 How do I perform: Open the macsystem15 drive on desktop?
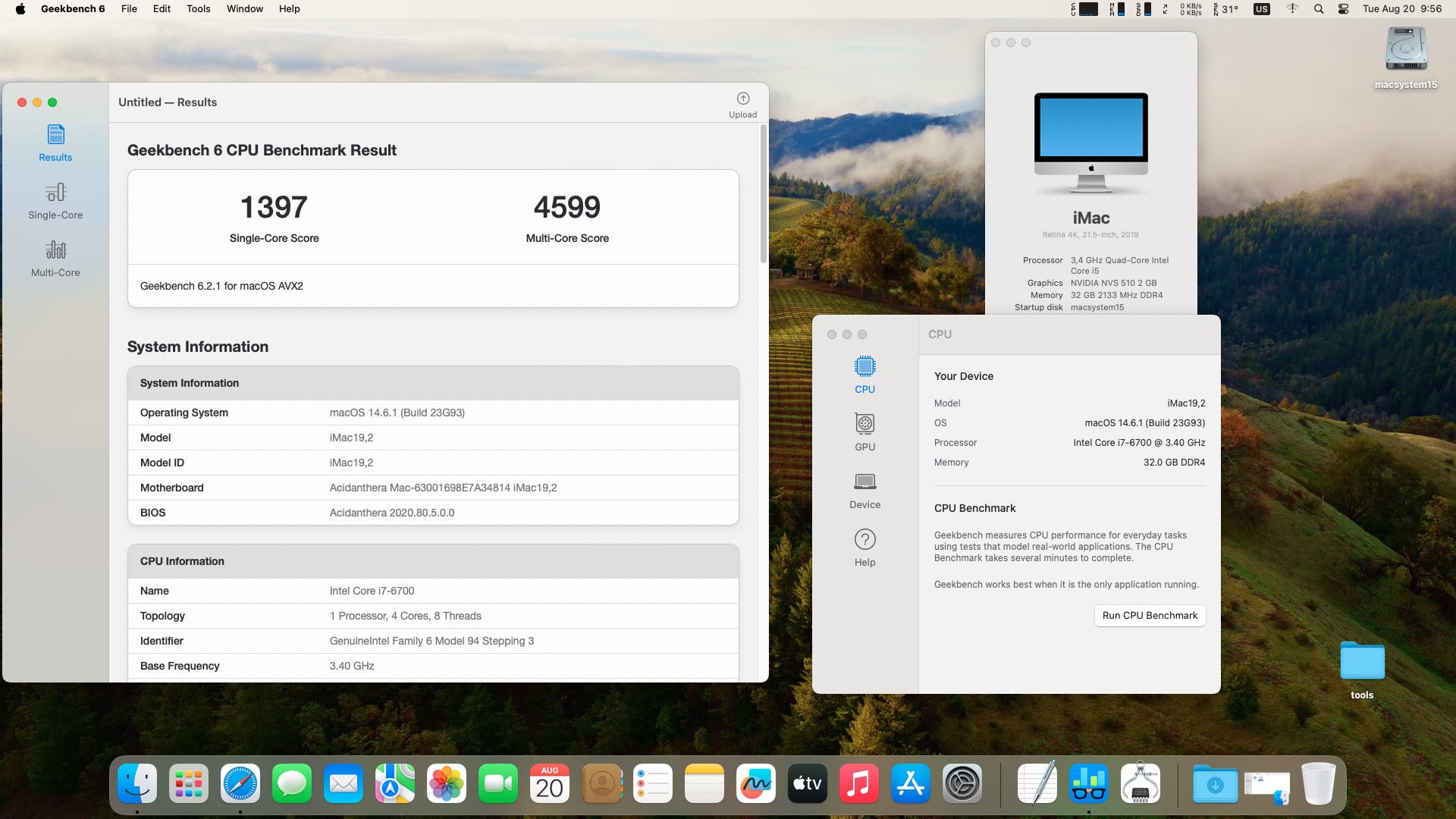click(1406, 58)
